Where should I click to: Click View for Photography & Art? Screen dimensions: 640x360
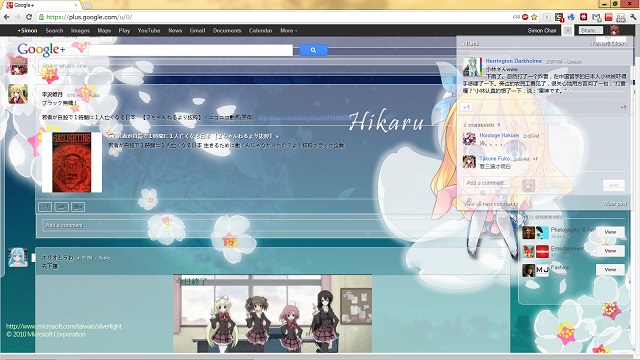(x=610, y=232)
